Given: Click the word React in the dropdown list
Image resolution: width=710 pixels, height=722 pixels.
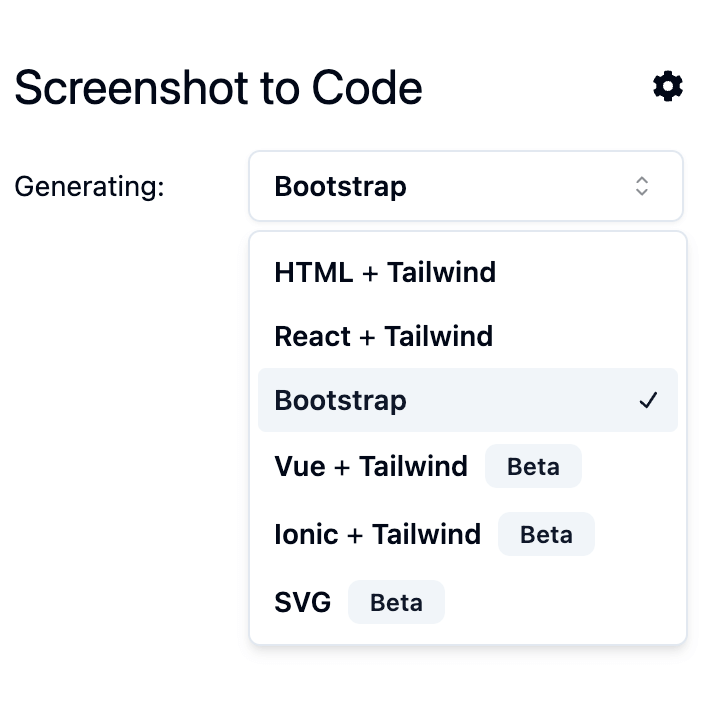Looking at the screenshot, I should (312, 336).
